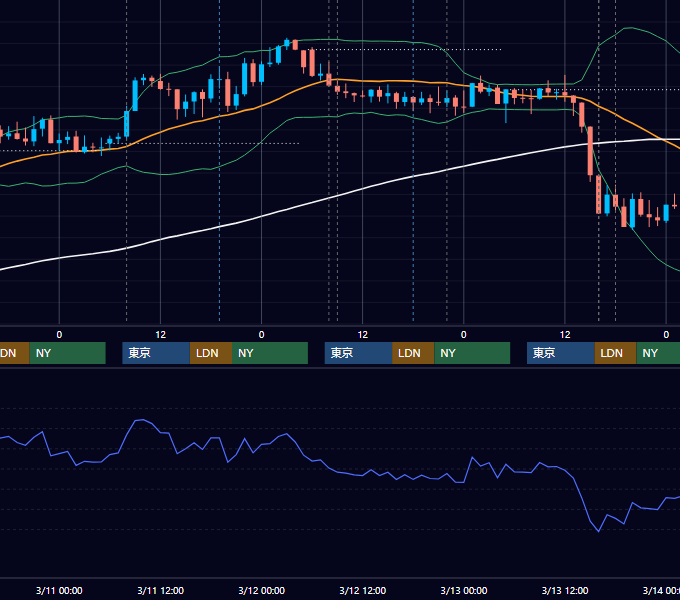Image resolution: width=680 pixels, height=600 pixels.
Task: Click the hour label 0 above 3/12 00:00
Action: (x=262, y=335)
